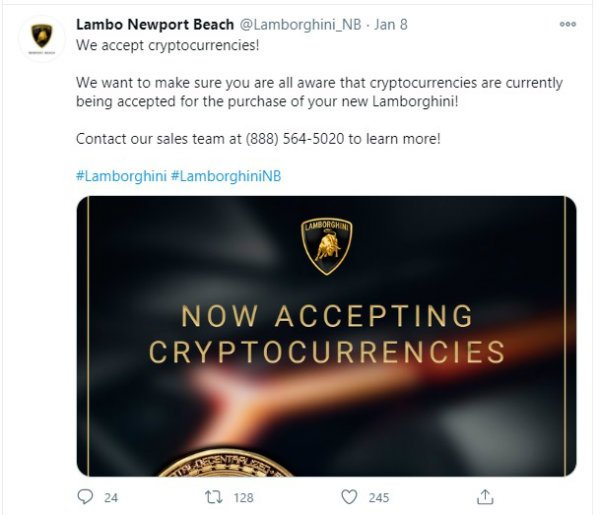Click the 128 retweets count
The image size is (600, 515).
point(243,497)
